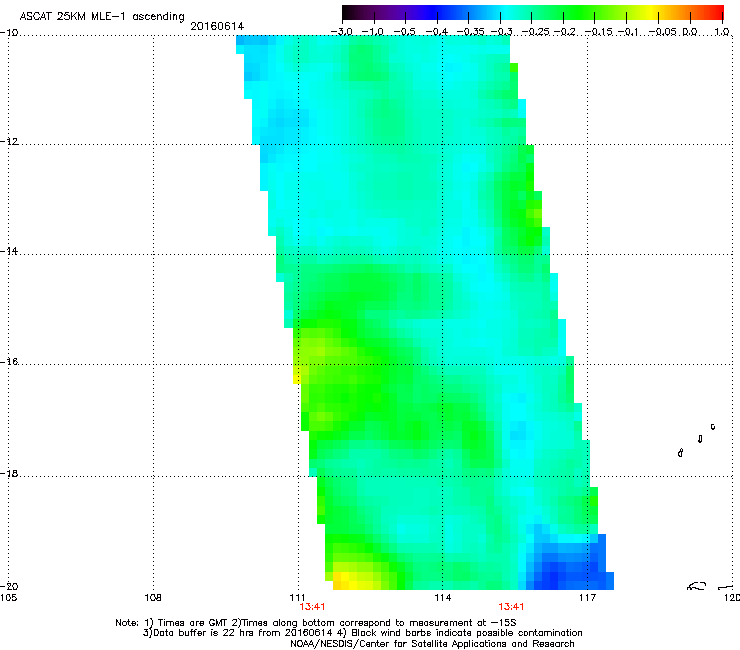This screenshot has width=740, height=650.
Task: Click the '3)Data buffer is 22 hrs' note line
Action: [362, 633]
